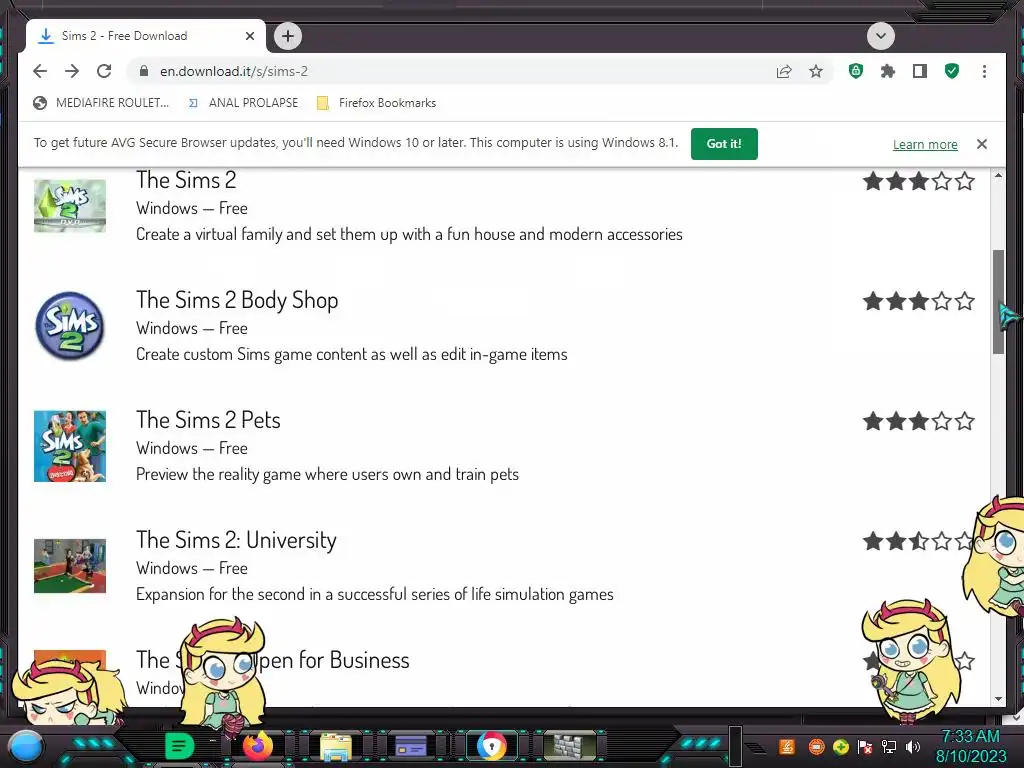Viewport: 1024px width, 768px height.
Task: Launch Firefox from the taskbar
Action: (257, 746)
